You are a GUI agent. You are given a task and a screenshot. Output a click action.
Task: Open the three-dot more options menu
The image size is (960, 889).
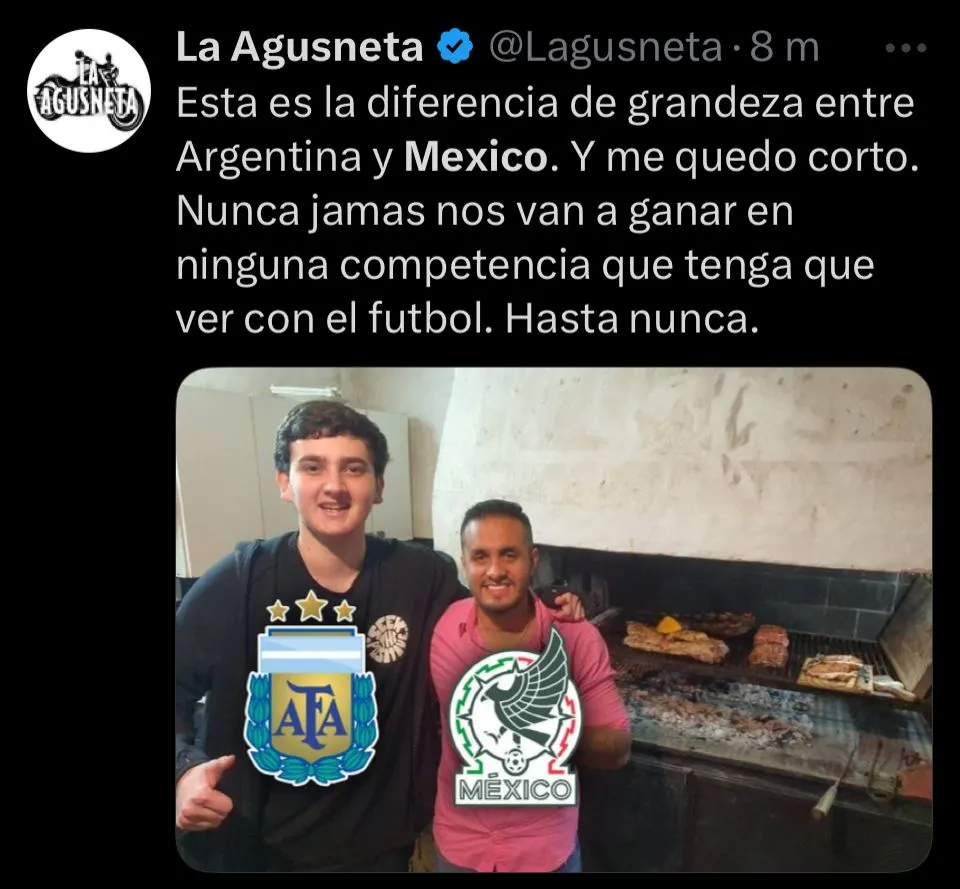point(906,47)
